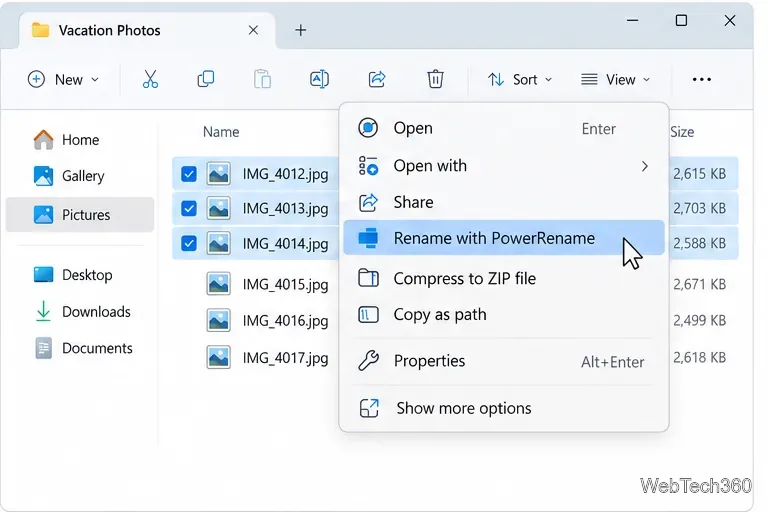Uncheck the IMG_4014.jpg checkbox
The width and height of the screenshot is (768, 512).
[x=189, y=243]
